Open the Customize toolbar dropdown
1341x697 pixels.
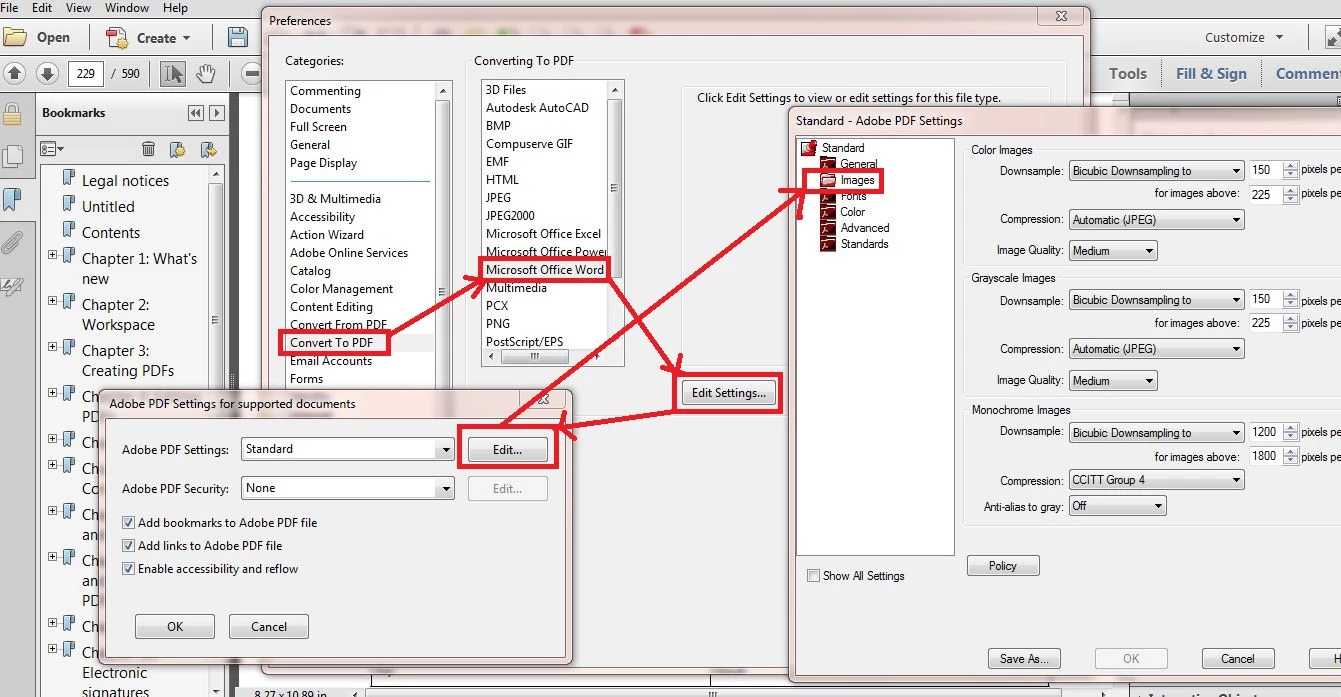1244,38
